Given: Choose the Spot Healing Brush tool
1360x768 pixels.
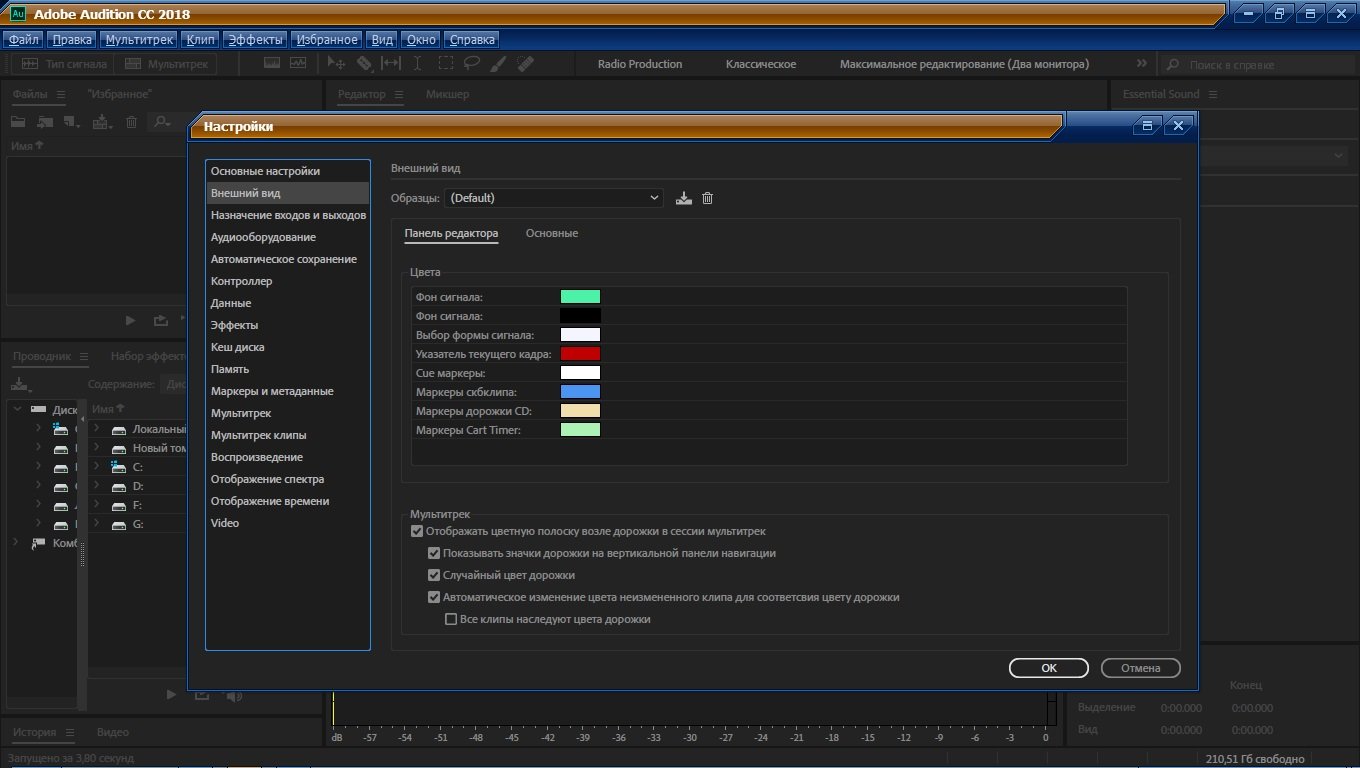Looking at the screenshot, I should 526,64.
